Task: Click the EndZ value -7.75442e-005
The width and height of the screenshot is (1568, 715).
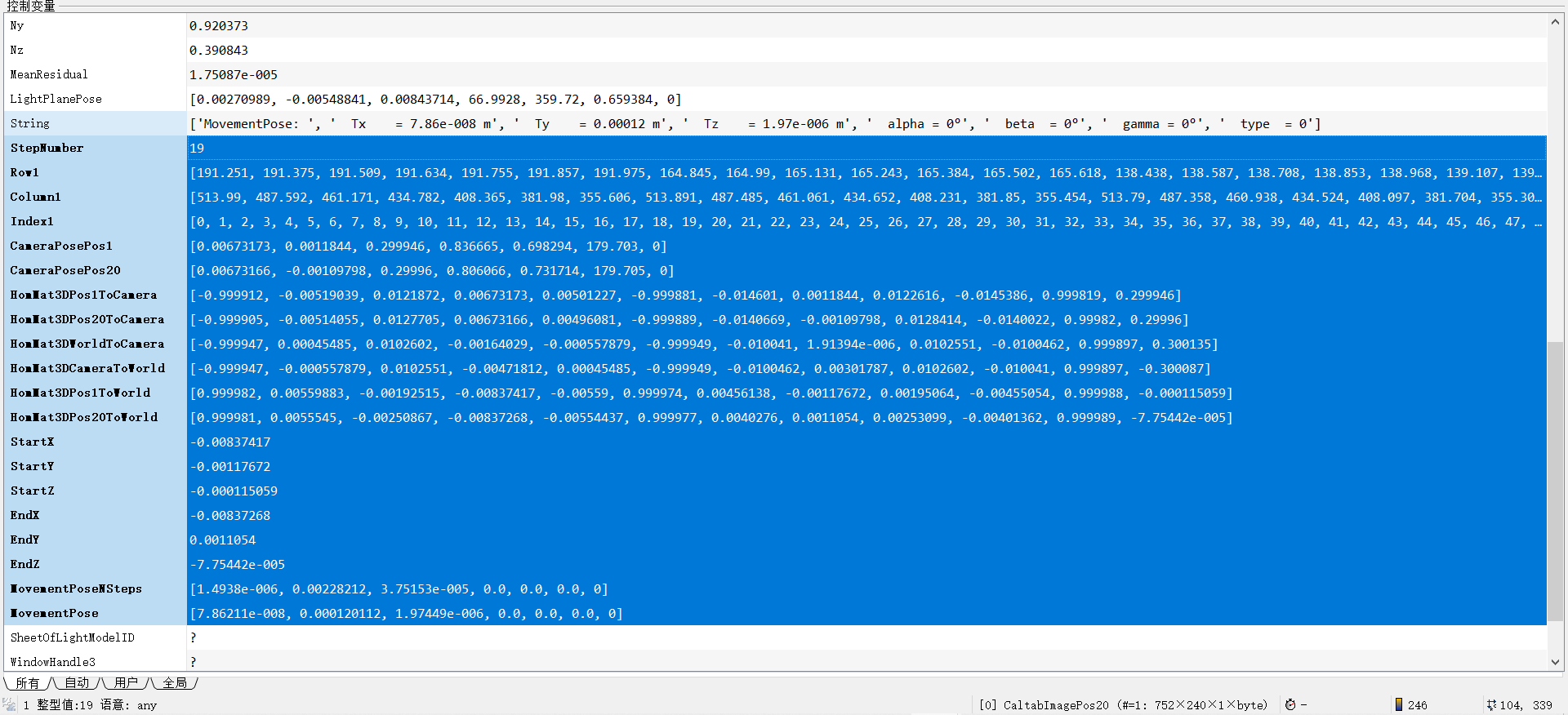Action: [238, 565]
